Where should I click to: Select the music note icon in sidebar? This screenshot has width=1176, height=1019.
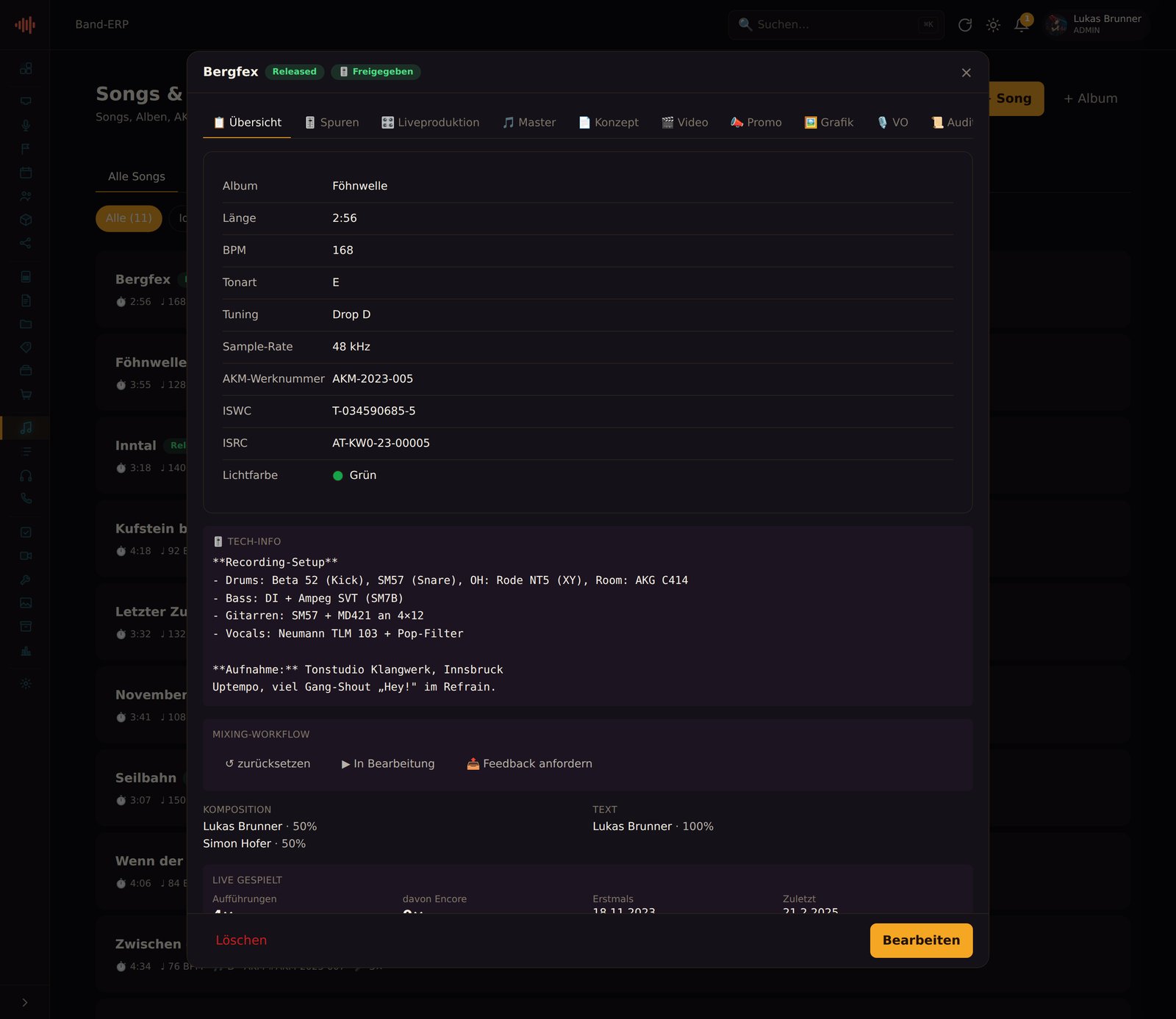tap(26, 428)
